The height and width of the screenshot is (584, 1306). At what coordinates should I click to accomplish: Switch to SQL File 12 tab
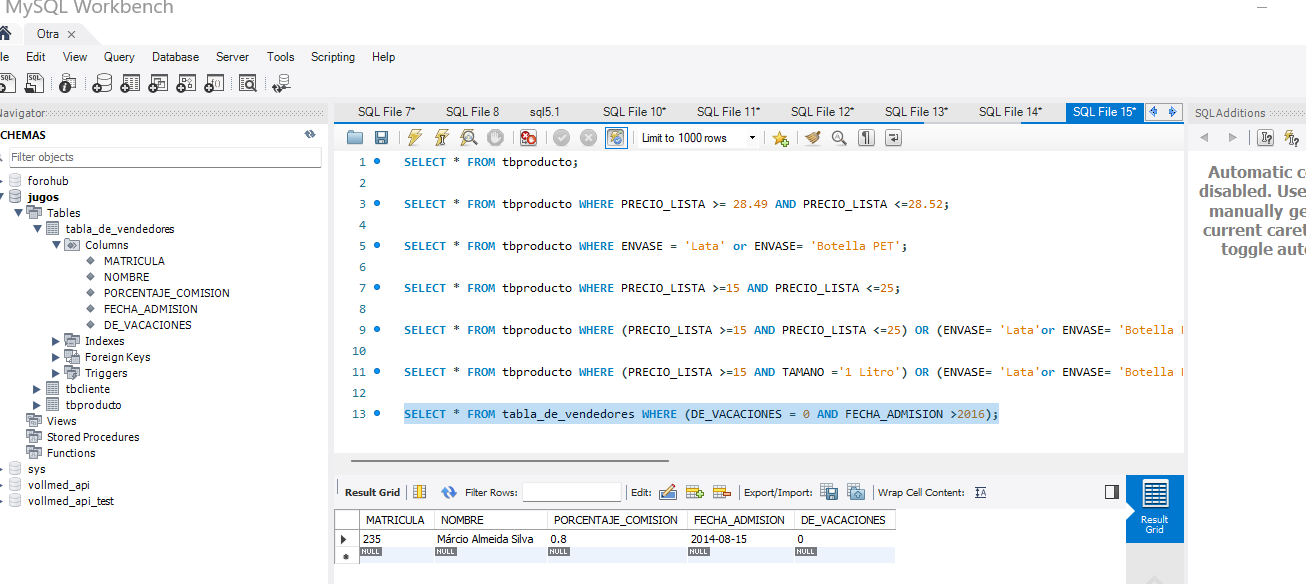822,112
